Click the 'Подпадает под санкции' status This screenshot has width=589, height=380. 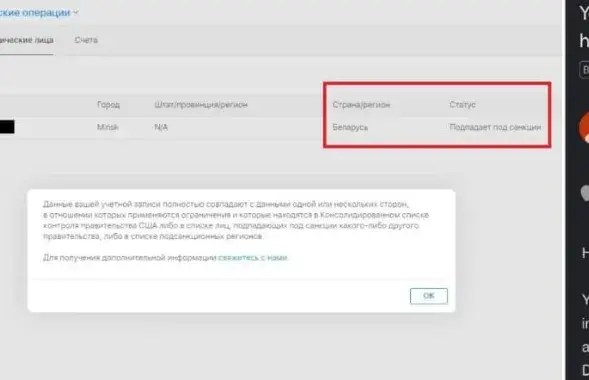tap(495, 127)
